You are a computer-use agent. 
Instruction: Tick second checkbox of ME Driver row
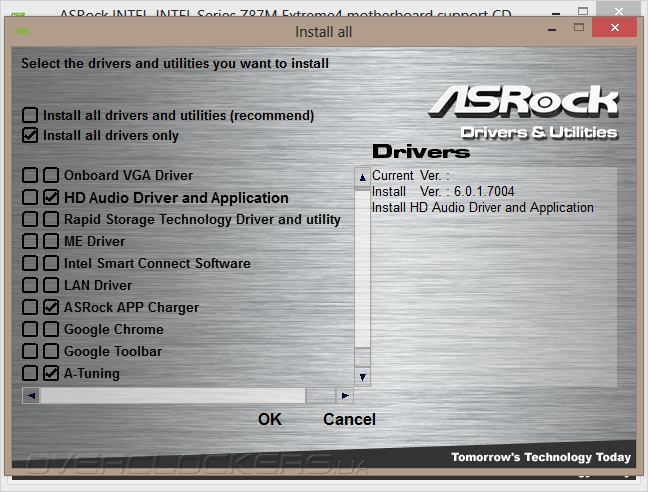tap(51, 241)
